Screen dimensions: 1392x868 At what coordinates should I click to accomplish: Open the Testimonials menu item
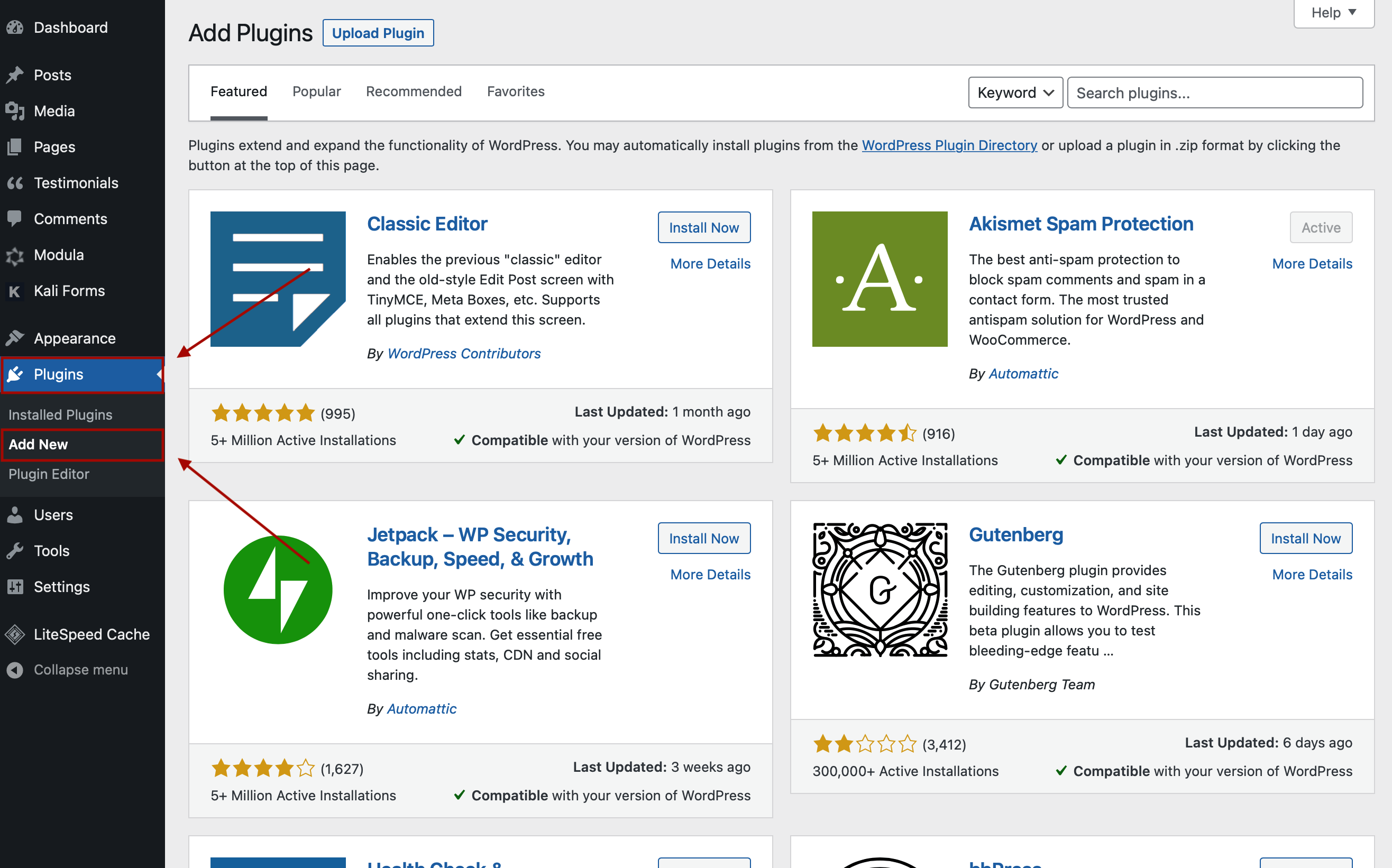(x=82, y=183)
